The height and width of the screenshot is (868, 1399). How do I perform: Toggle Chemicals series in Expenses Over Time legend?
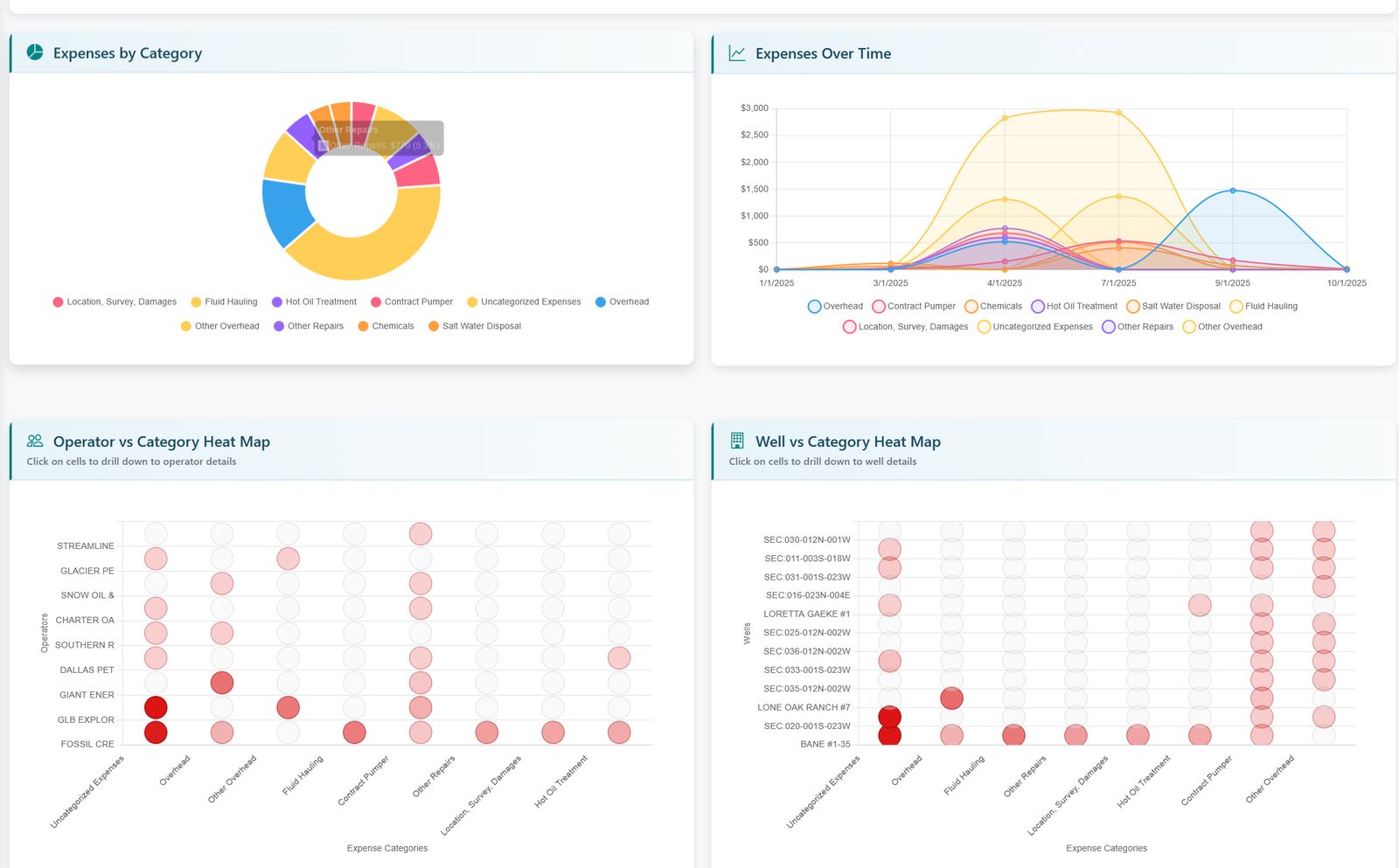click(993, 306)
